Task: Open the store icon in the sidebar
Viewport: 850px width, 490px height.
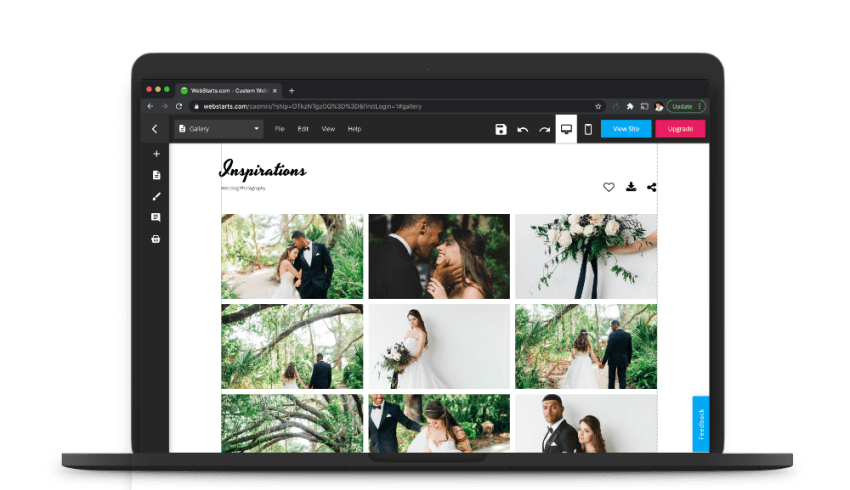Action: tap(156, 239)
